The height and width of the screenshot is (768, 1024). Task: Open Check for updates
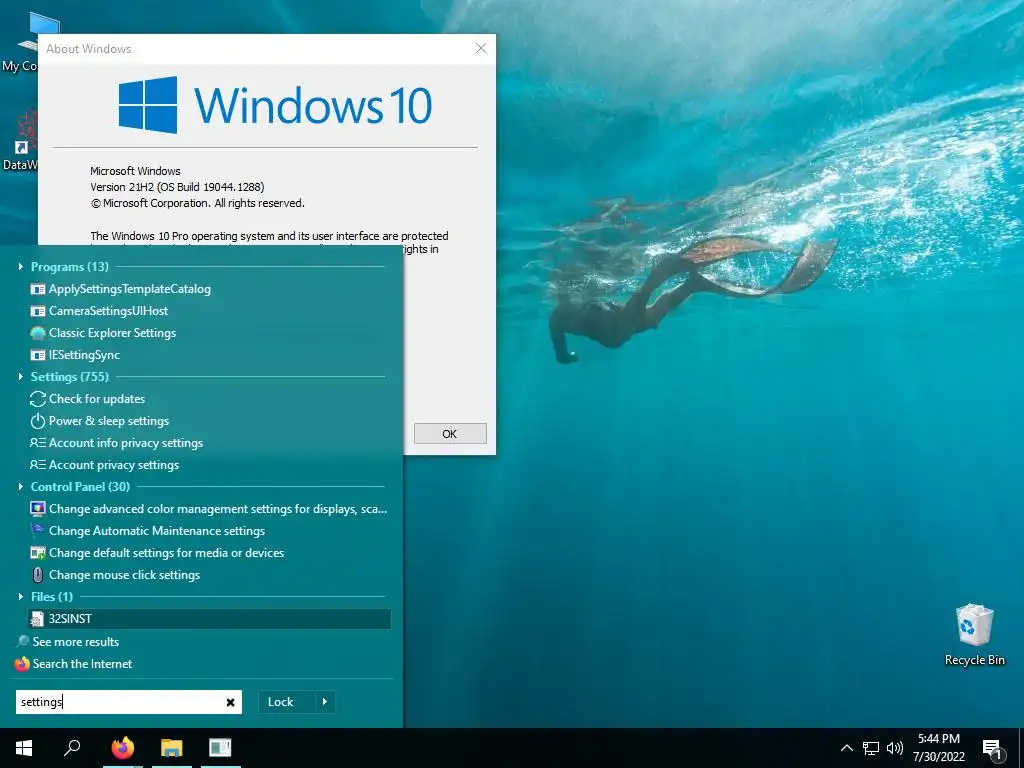[x=209, y=399]
